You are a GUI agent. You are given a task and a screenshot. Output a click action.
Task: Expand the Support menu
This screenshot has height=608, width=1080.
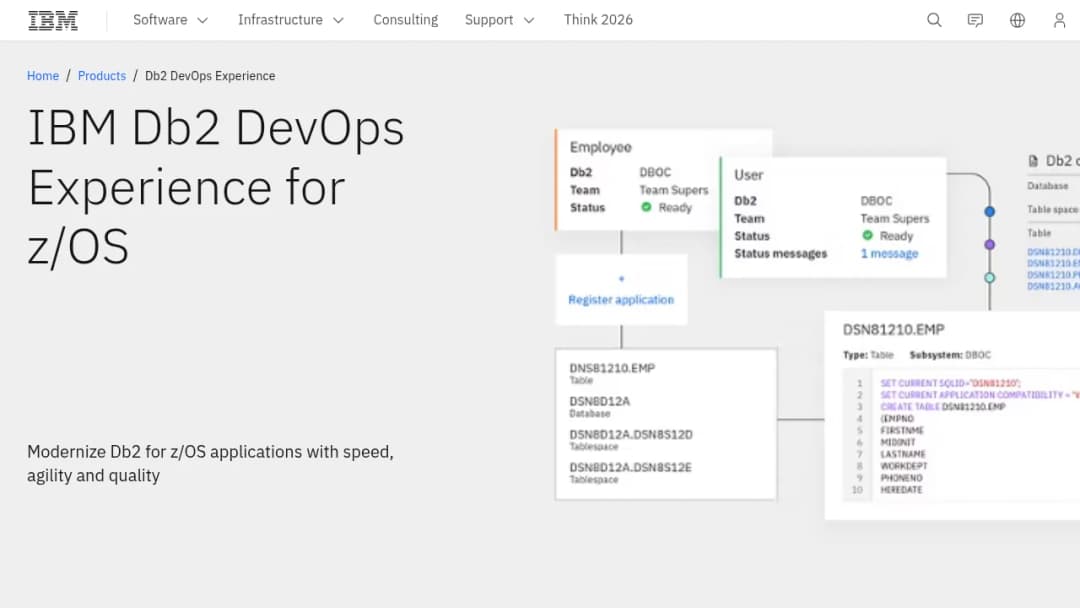499,20
